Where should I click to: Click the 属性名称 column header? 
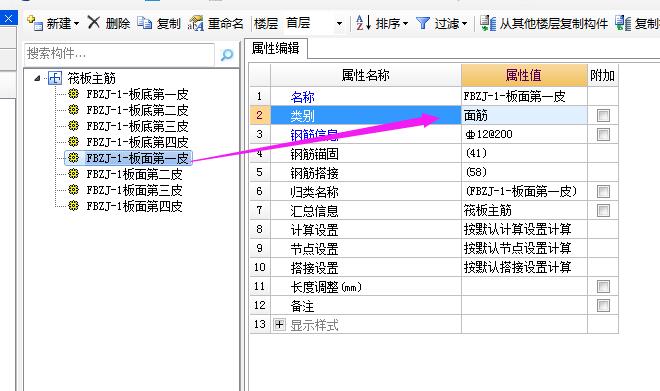[x=365, y=75]
